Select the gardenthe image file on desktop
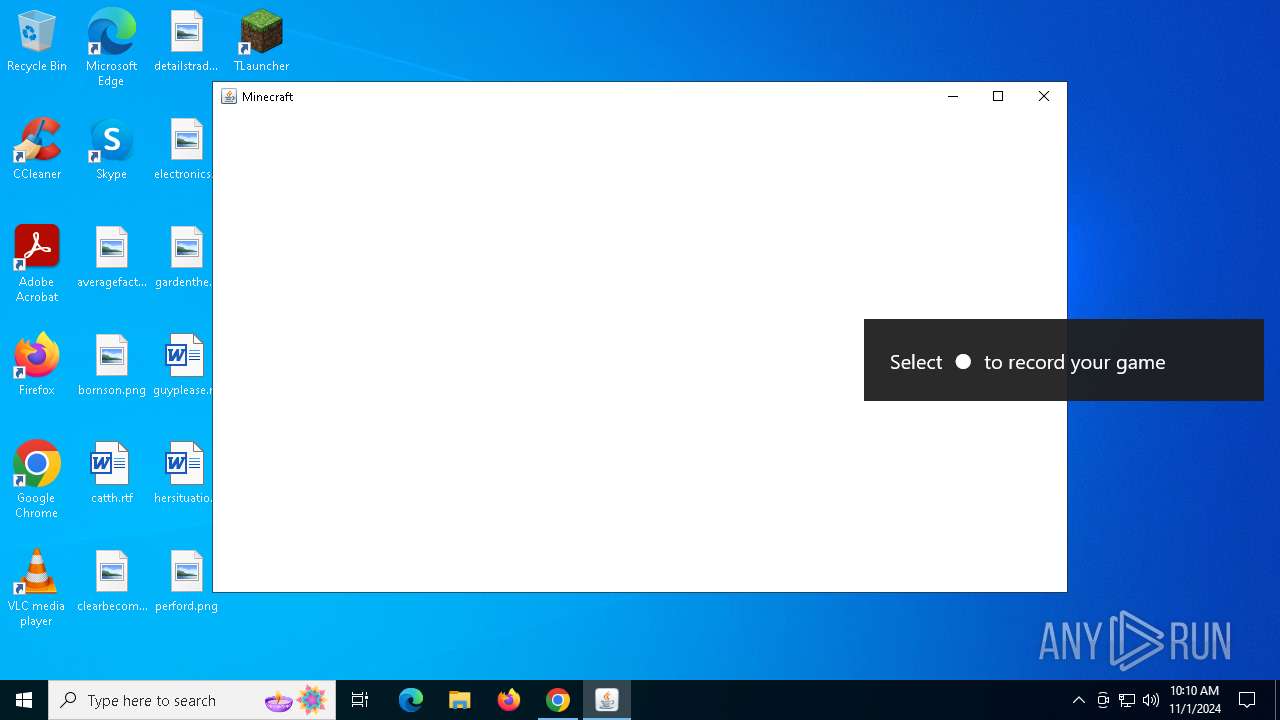This screenshot has width=1280, height=720. point(184,258)
